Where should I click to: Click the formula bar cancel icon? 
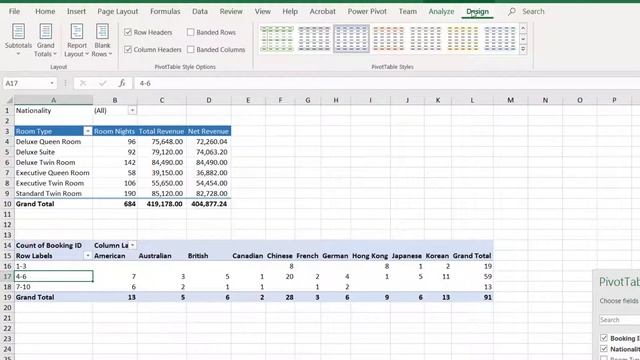point(83,83)
